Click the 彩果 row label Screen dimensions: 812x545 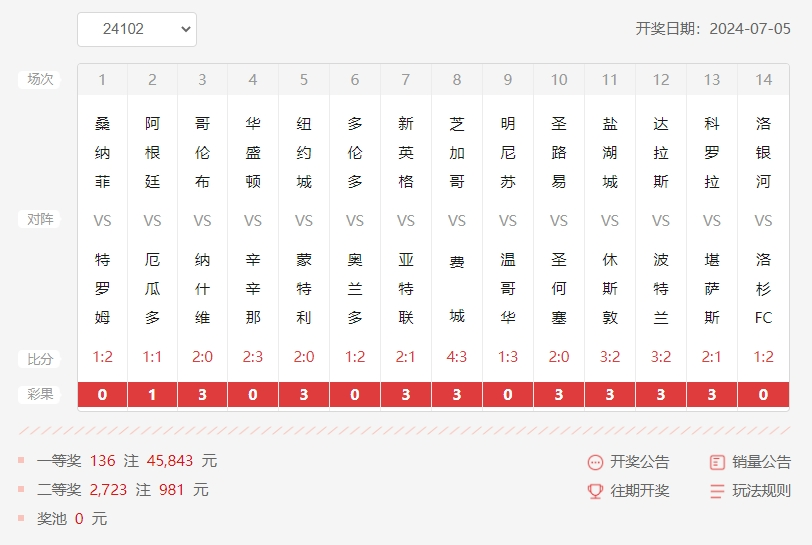40,395
